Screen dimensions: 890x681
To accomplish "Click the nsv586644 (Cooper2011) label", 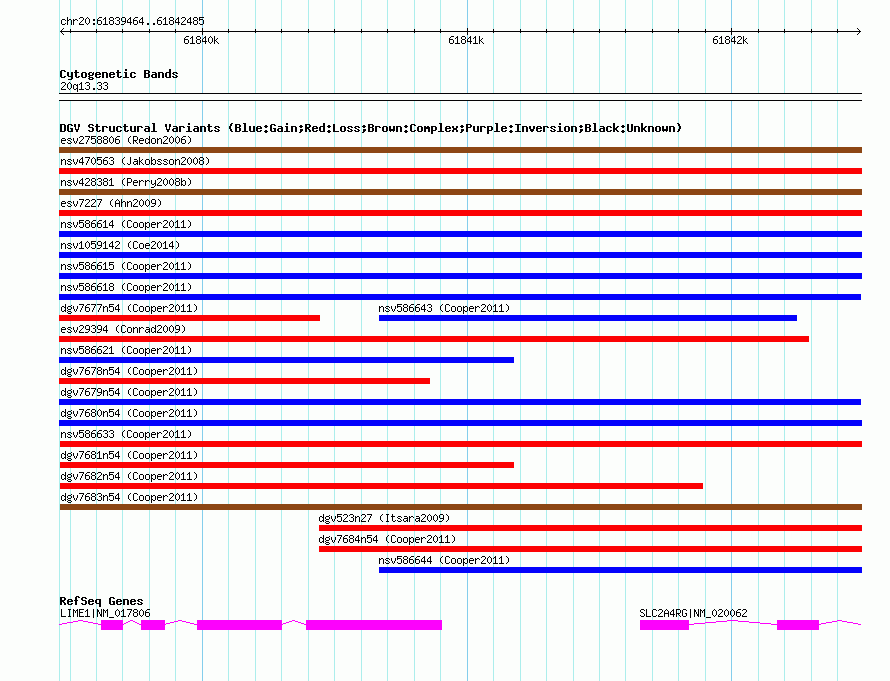I will point(444,560).
